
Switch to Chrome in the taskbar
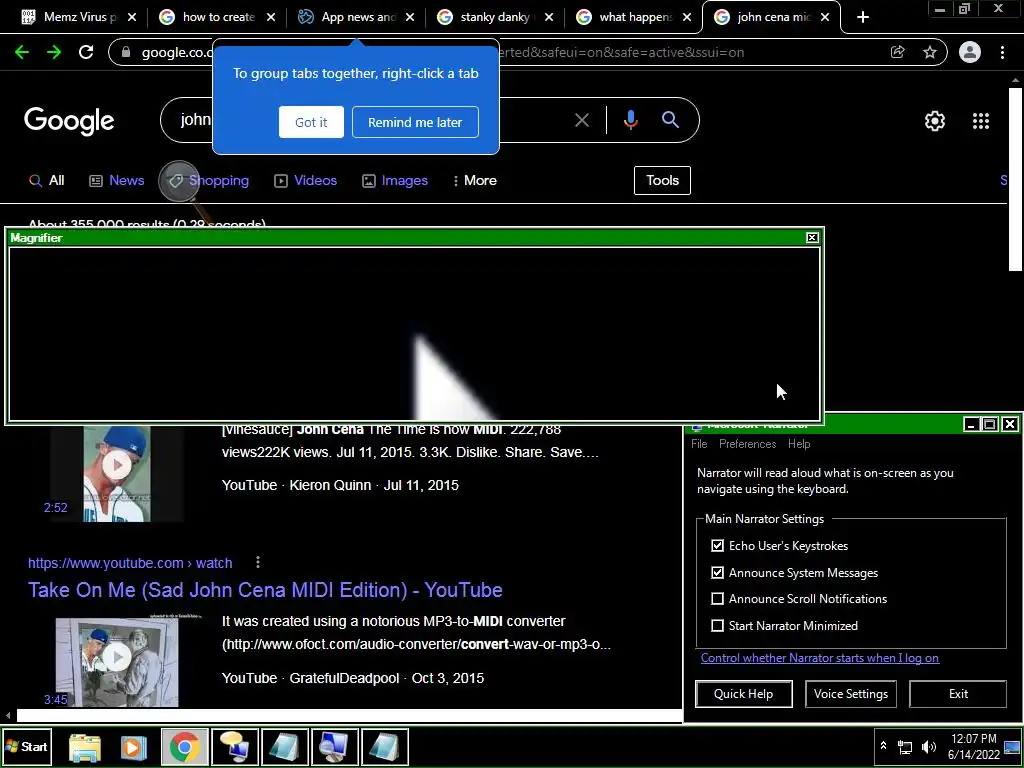pos(185,747)
